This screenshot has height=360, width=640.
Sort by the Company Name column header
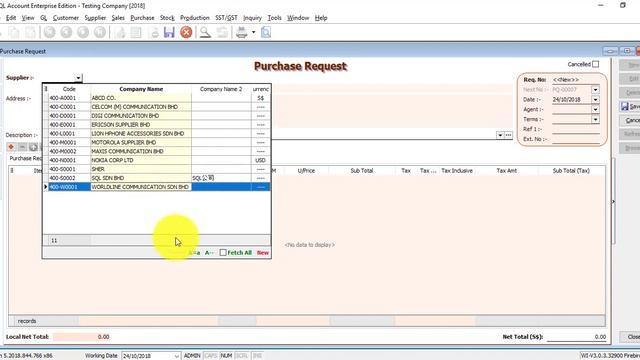tap(141, 89)
